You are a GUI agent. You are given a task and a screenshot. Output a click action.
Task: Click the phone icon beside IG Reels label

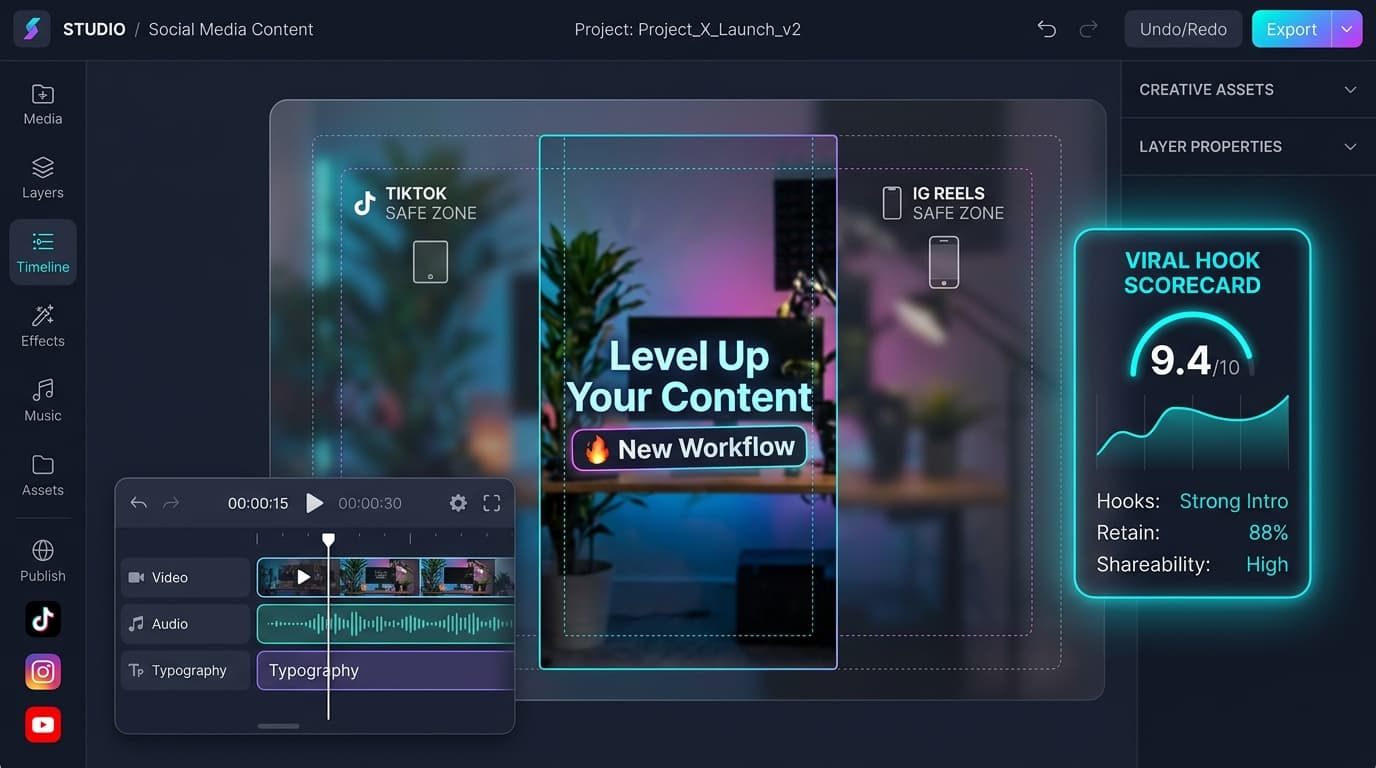coord(892,203)
